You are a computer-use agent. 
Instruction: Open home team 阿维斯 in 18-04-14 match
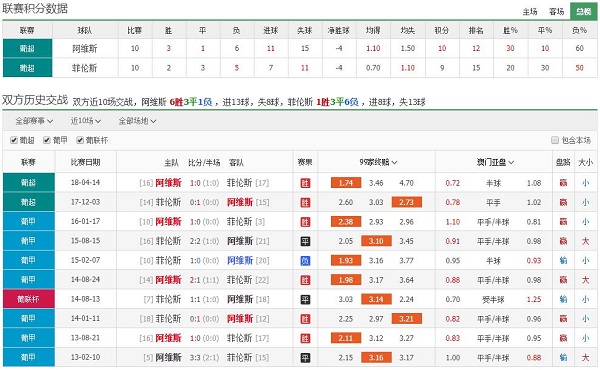[x=168, y=183]
